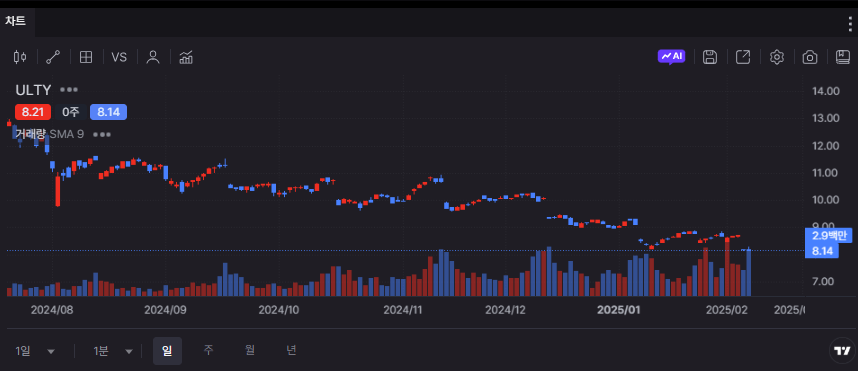Open the indicators chart icon
Screen dimensions: 858x371
pos(187,57)
